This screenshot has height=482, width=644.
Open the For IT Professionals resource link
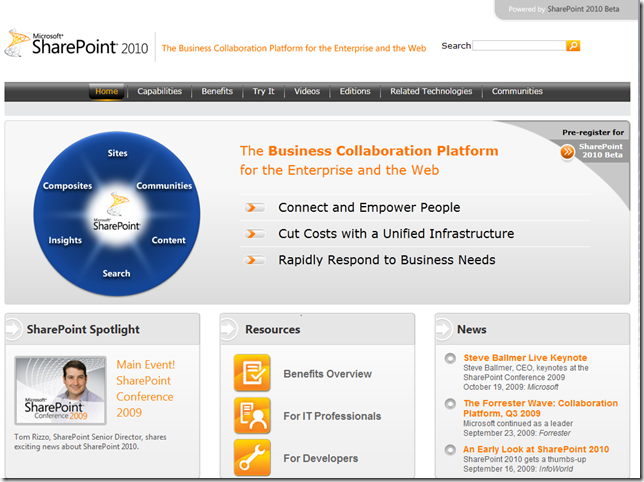click(x=332, y=416)
